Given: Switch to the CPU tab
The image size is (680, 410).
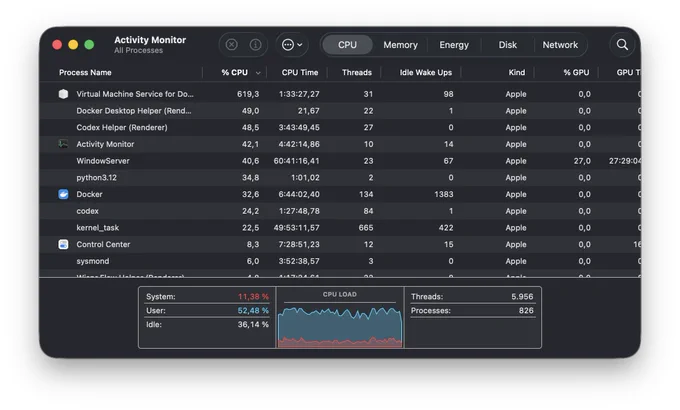Looking at the screenshot, I should point(347,45).
